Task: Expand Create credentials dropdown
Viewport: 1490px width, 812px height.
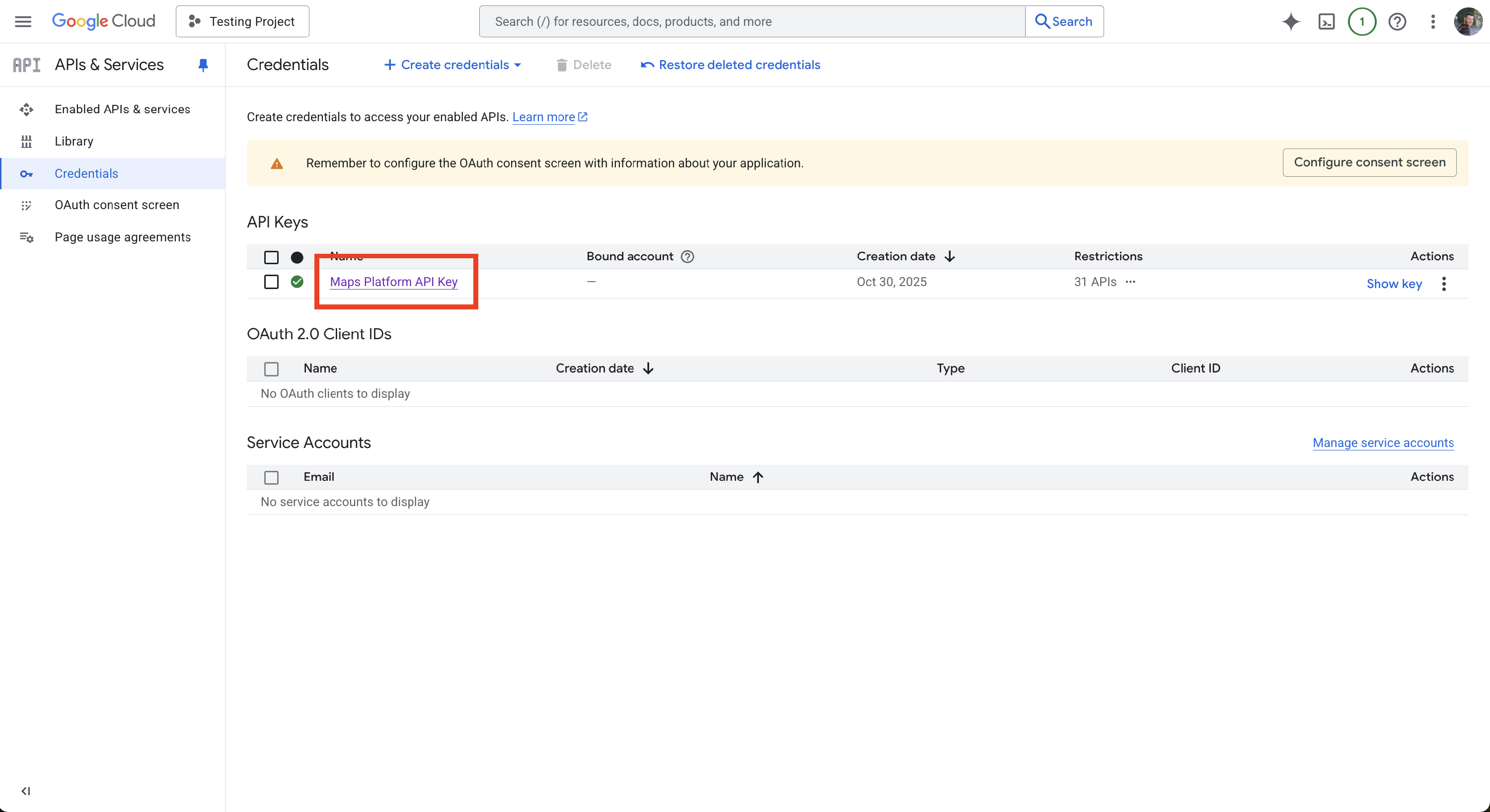Action: pos(453,65)
